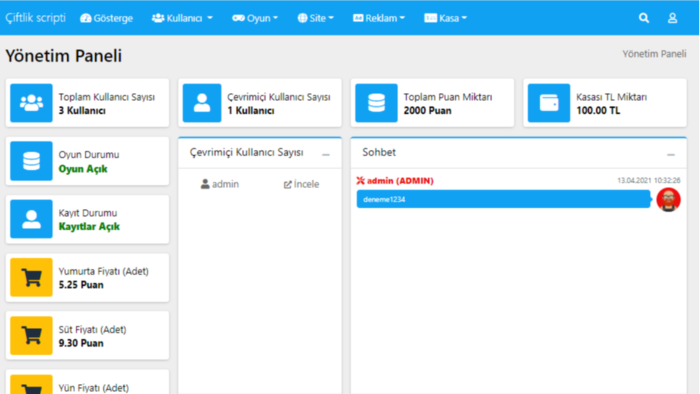
Task: Click the Oyun Açık status text
Action: coord(83,169)
